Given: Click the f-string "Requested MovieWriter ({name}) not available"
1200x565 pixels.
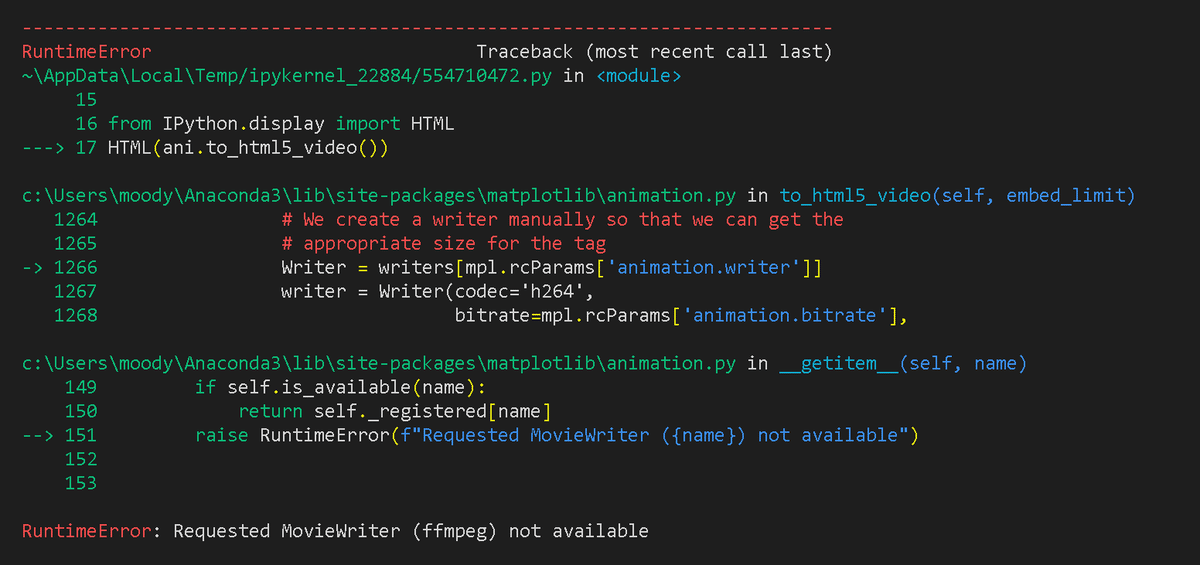Looking at the screenshot, I should pyautogui.click(x=654, y=435).
